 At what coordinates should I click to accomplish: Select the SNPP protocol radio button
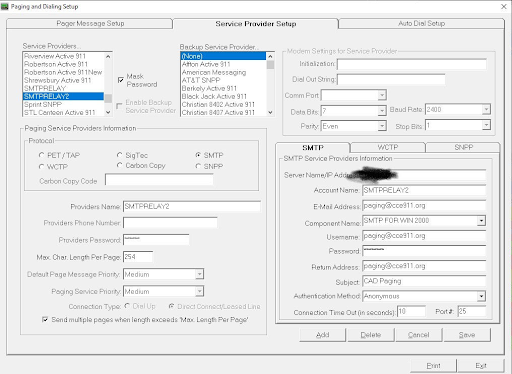[x=198, y=166]
